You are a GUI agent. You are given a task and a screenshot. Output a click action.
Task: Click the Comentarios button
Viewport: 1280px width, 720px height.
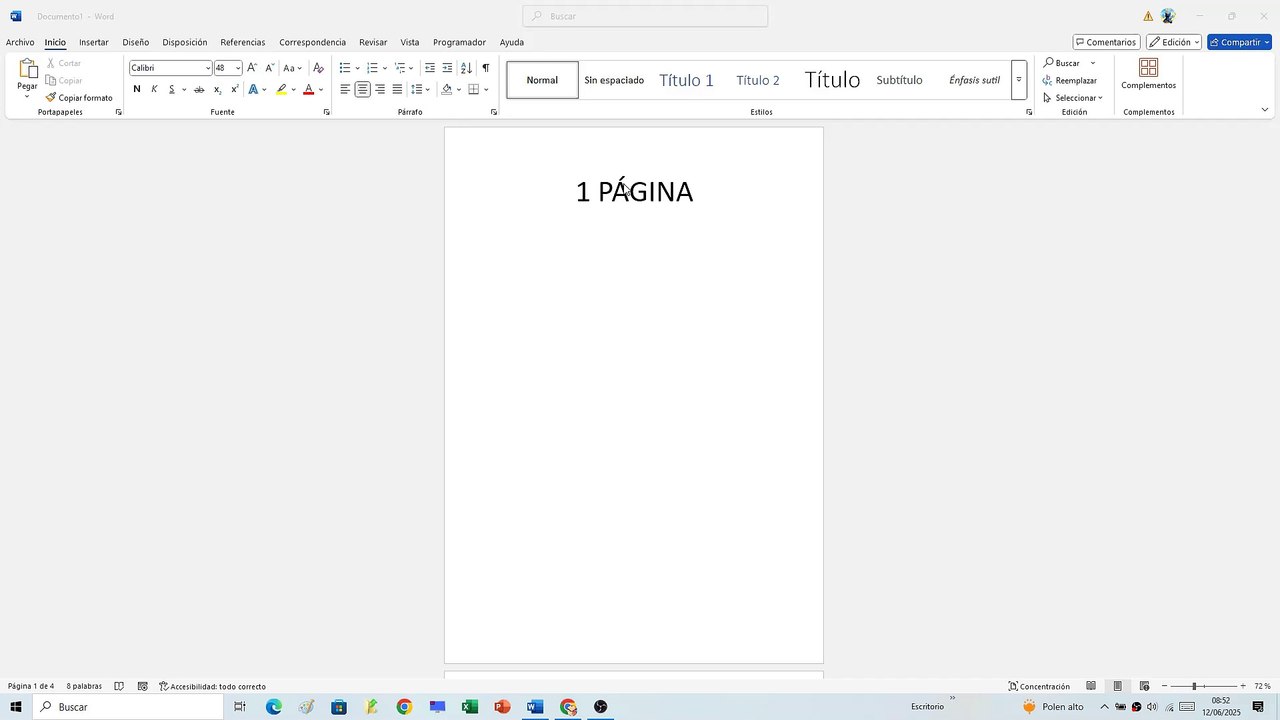click(x=1106, y=42)
